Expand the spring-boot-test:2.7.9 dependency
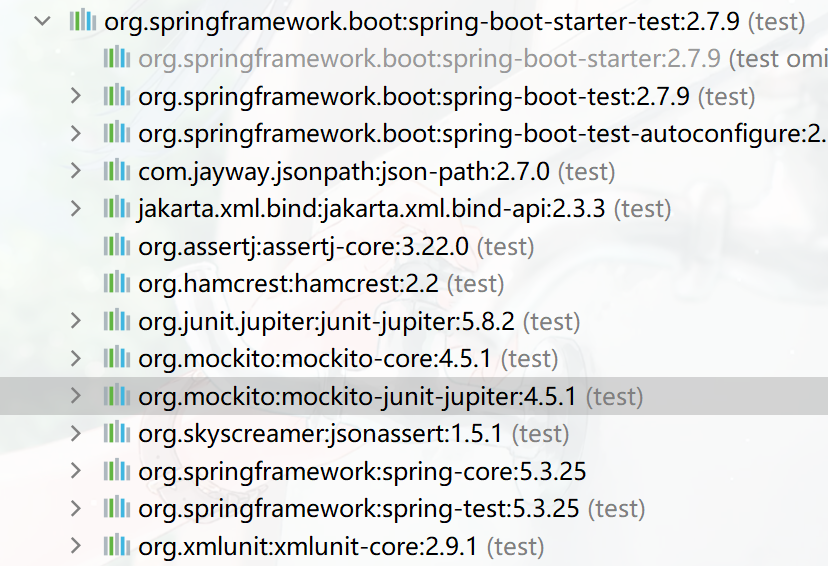The width and height of the screenshot is (828, 566). coord(76,96)
